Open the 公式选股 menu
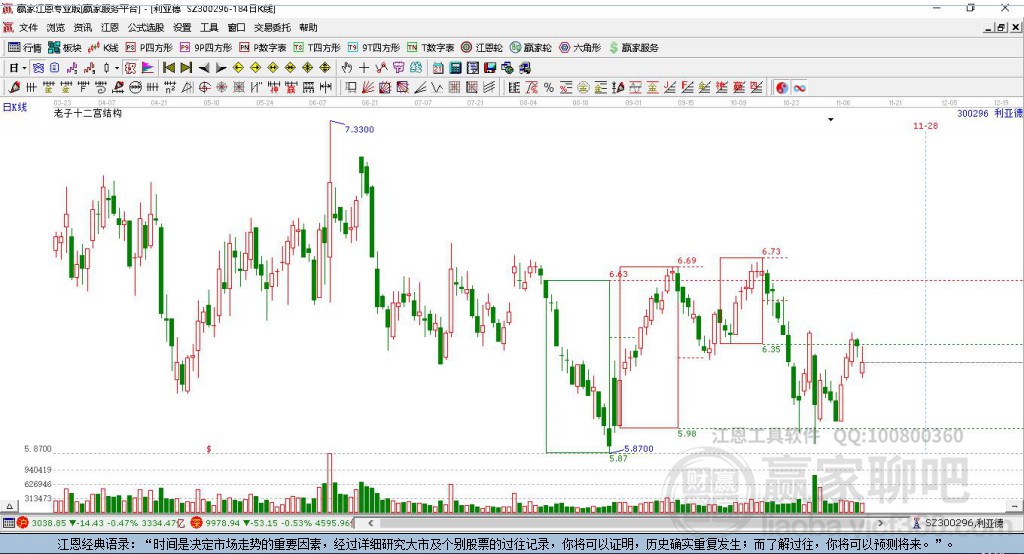 146,27
